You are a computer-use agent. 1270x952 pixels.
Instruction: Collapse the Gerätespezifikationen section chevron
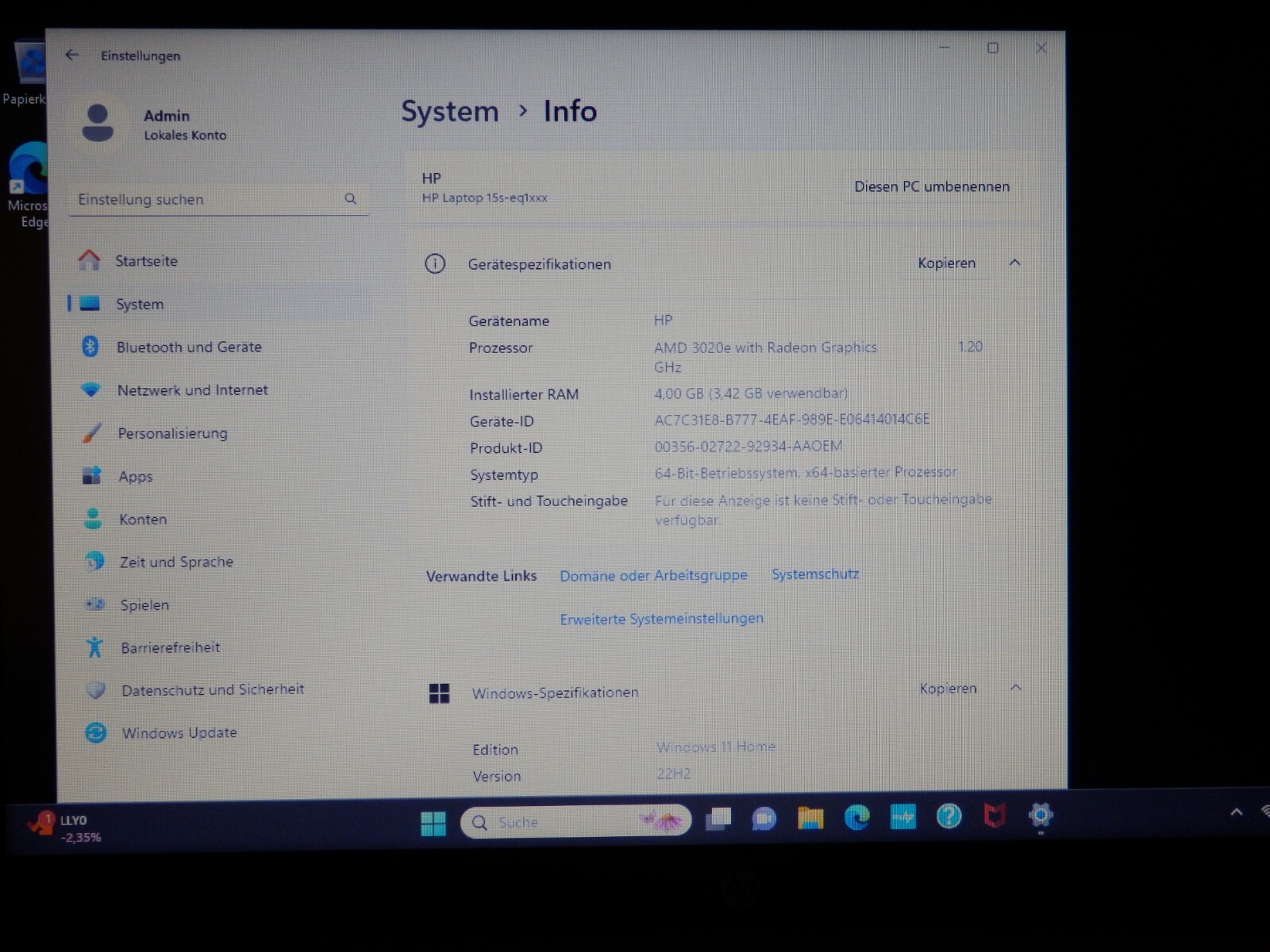[1014, 263]
